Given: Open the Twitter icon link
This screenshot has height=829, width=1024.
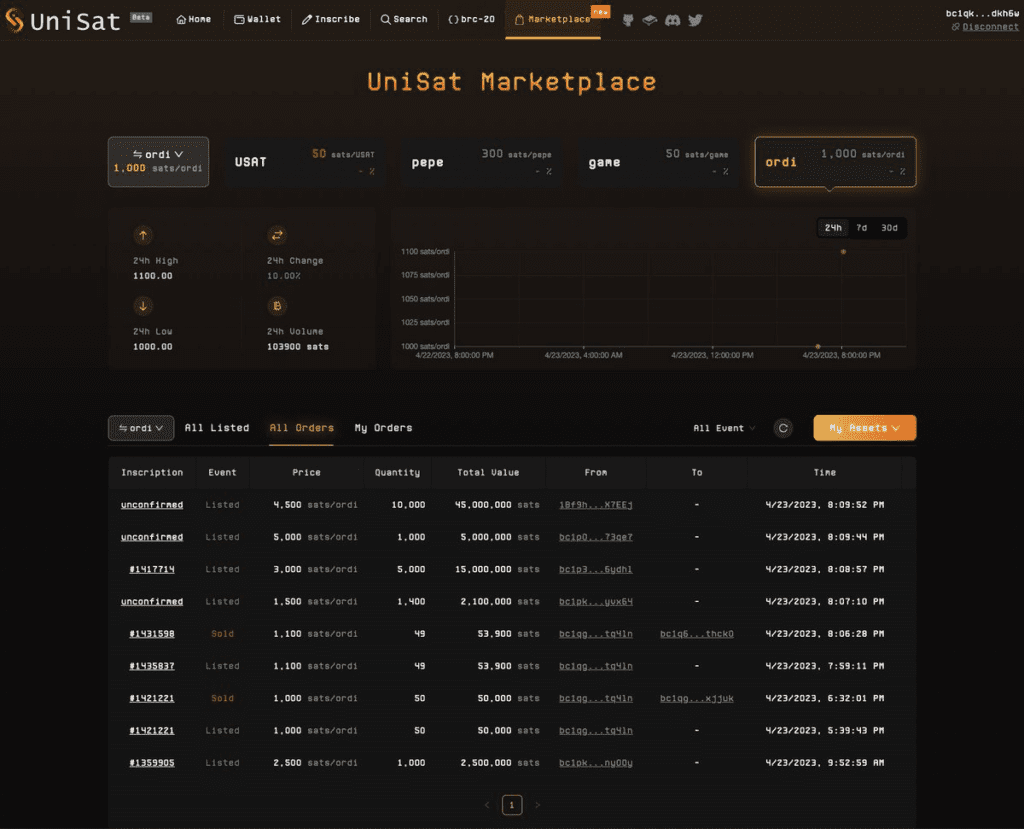Looking at the screenshot, I should point(696,20).
